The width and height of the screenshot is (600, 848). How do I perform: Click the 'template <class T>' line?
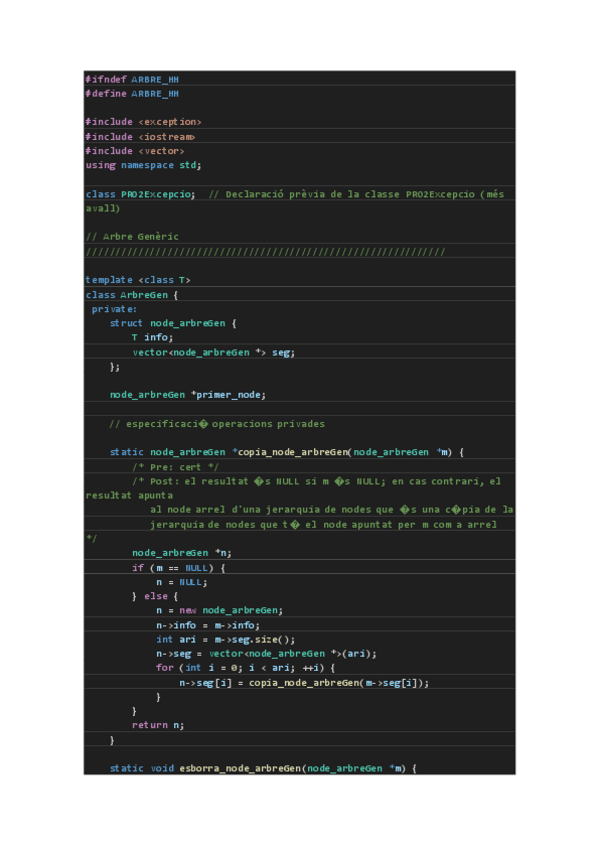click(138, 280)
